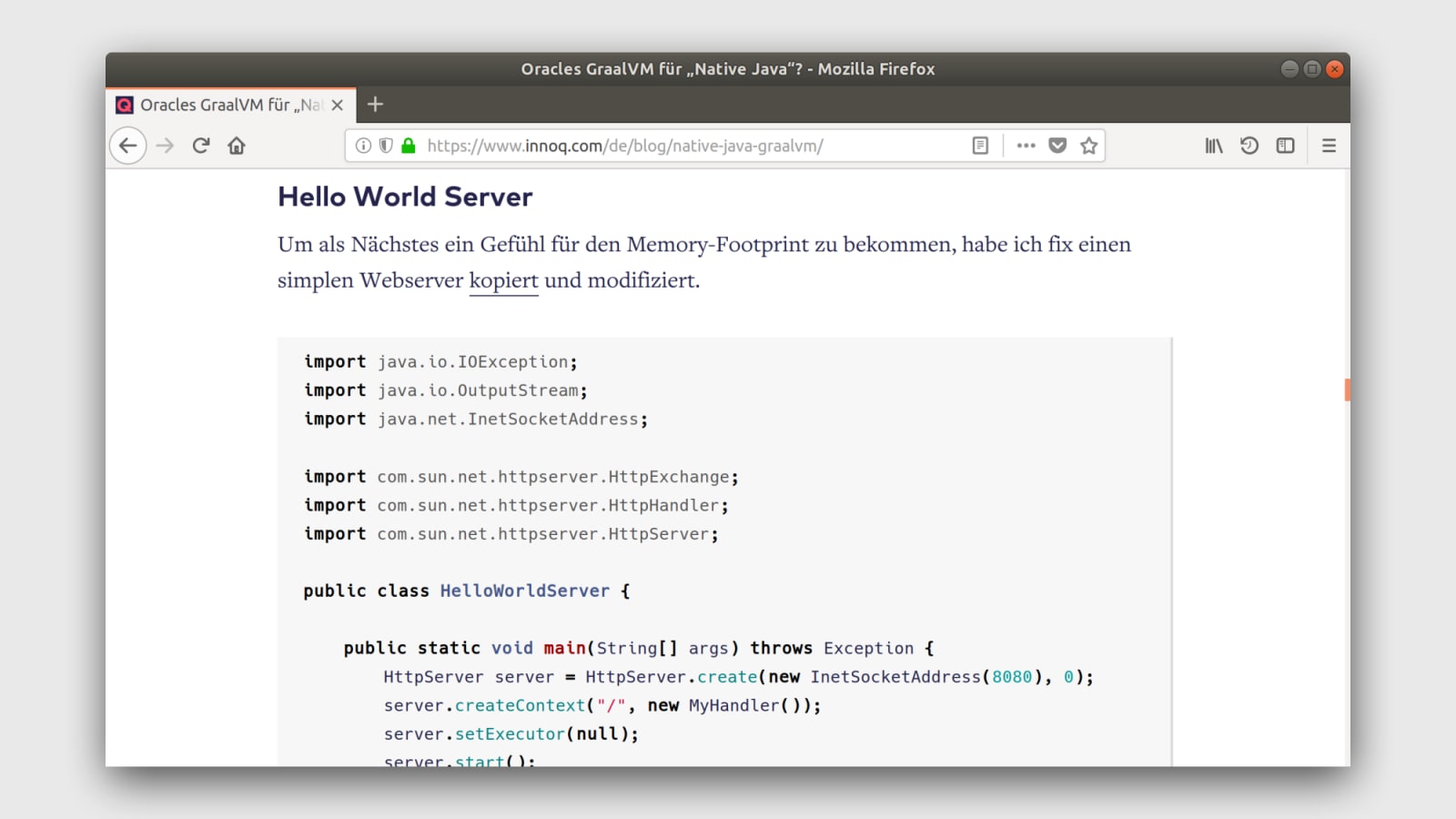Click the server.setExecutor(null) line
1456x819 pixels.
pos(511,734)
